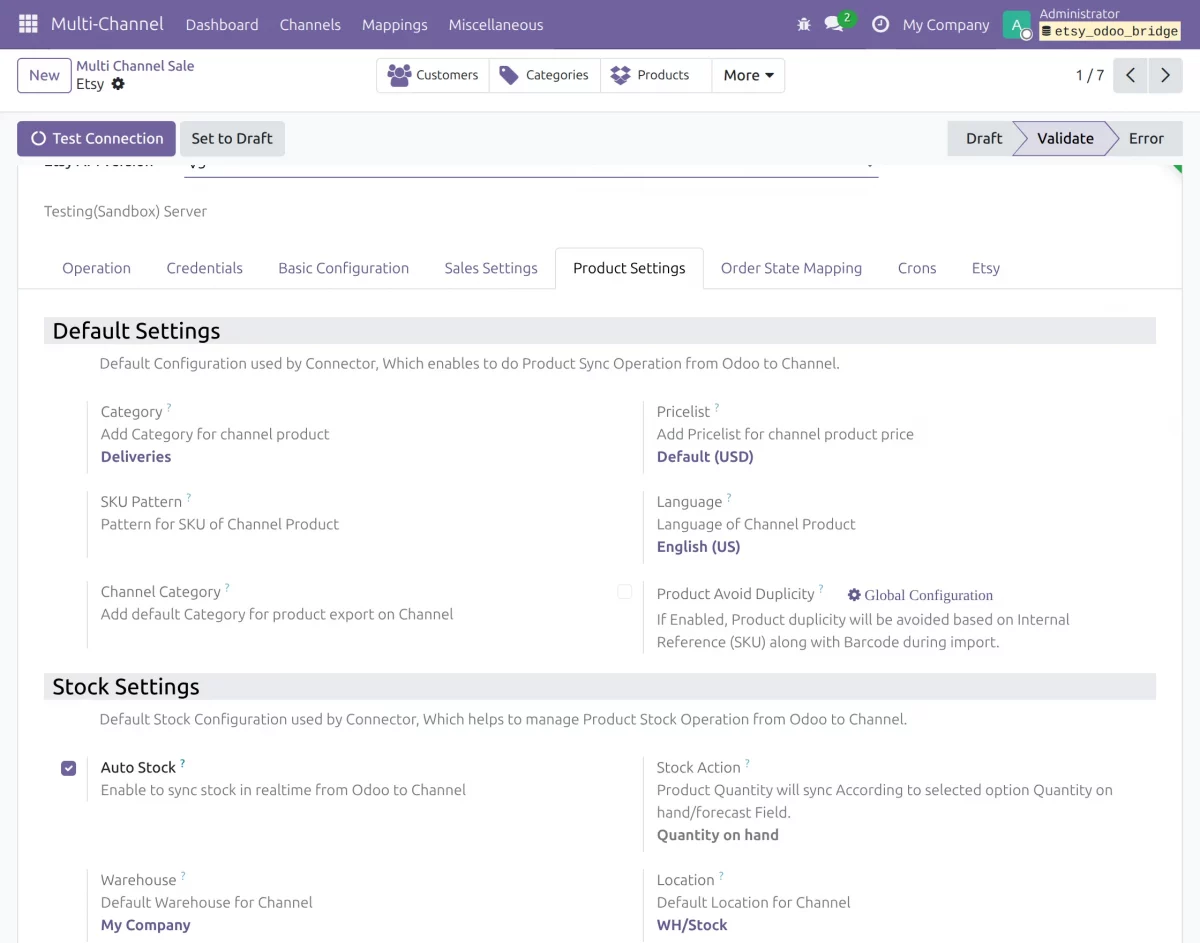This screenshot has height=943, width=1200.
Task: Select the Error status stage
Action: pyautogui.click(x=1146, y=139)
